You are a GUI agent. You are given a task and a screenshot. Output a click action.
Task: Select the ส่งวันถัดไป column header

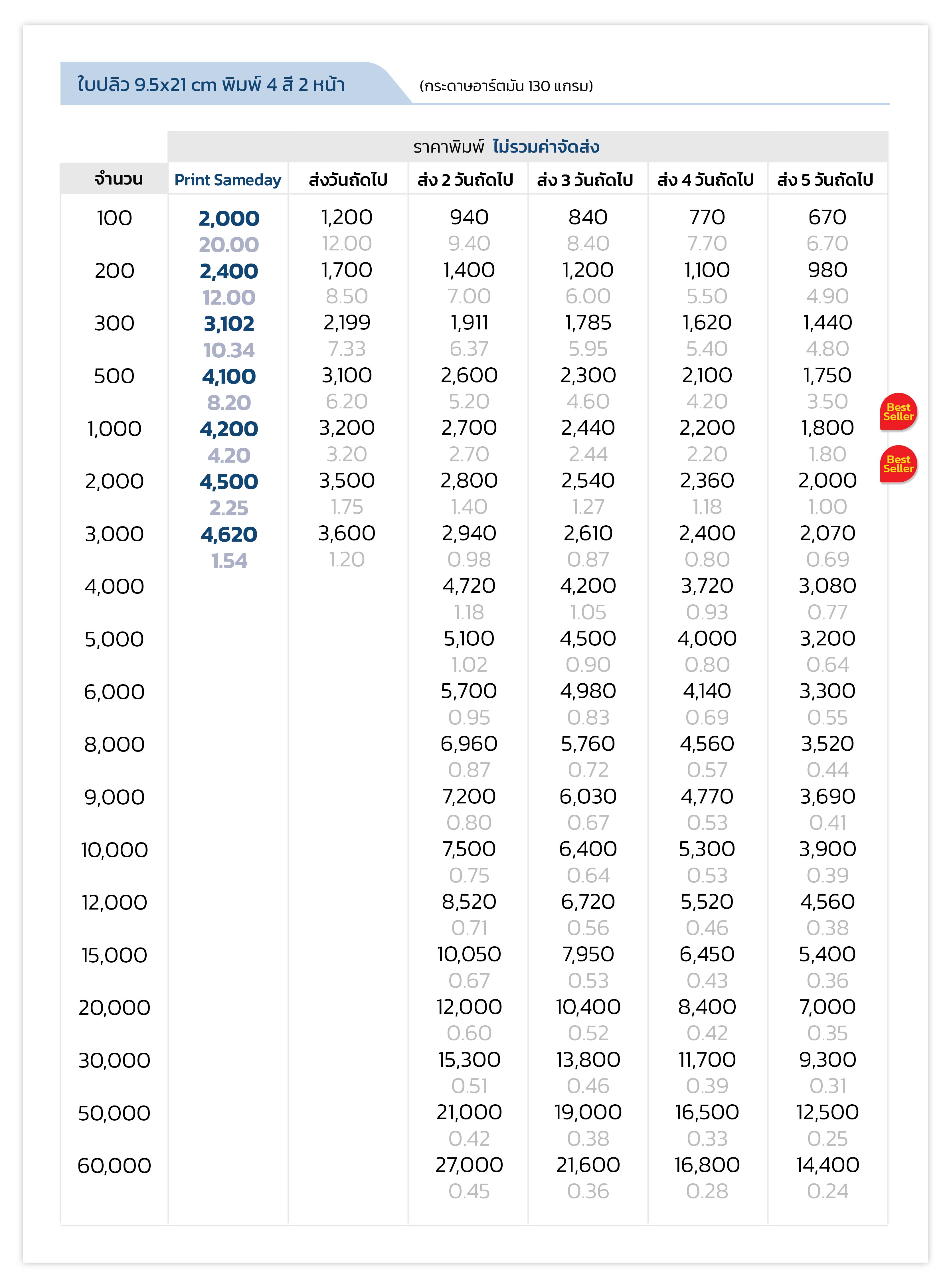coord(348,180)
